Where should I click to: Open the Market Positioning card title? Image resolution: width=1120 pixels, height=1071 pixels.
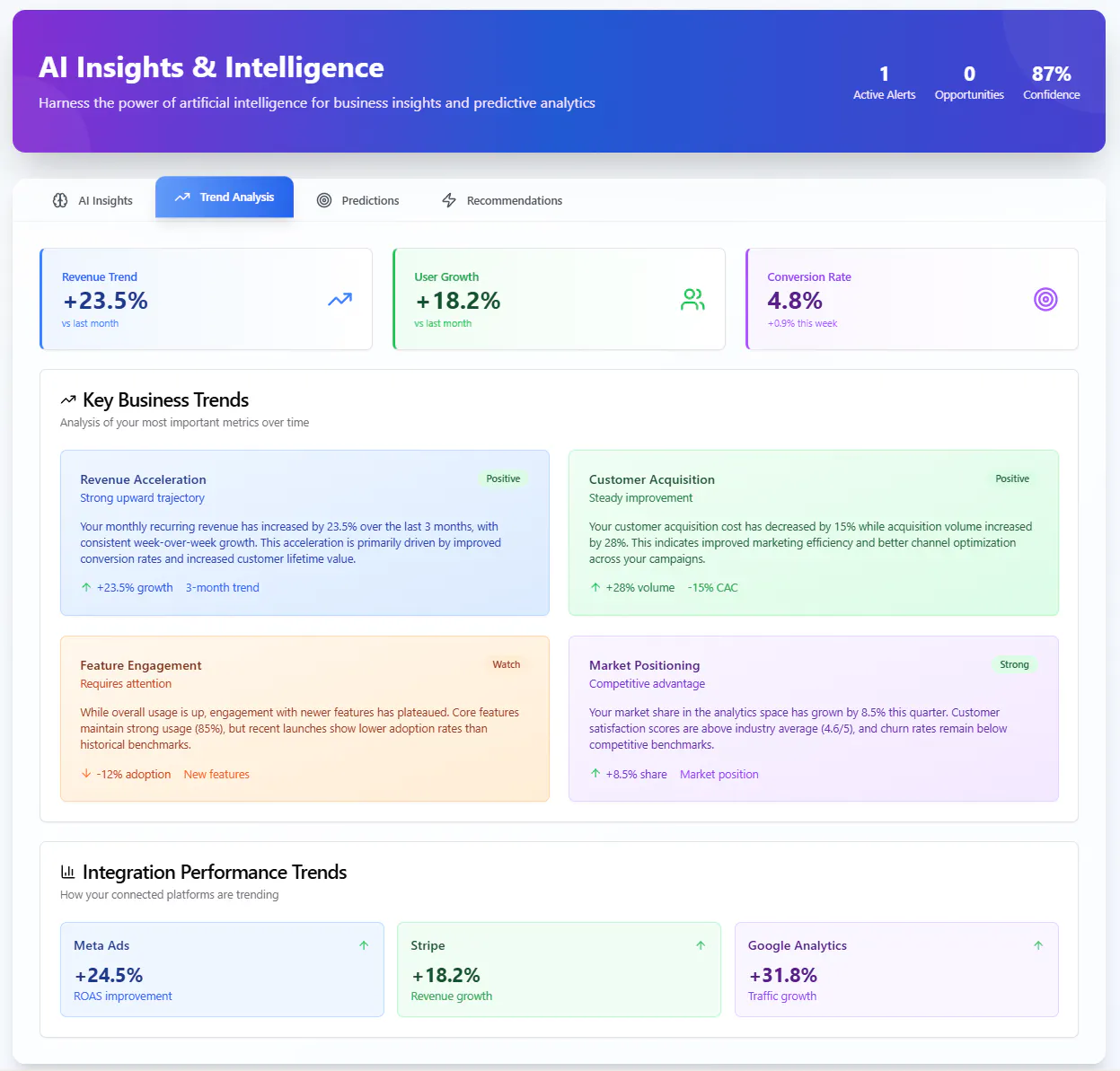click(x=645, y=665)
